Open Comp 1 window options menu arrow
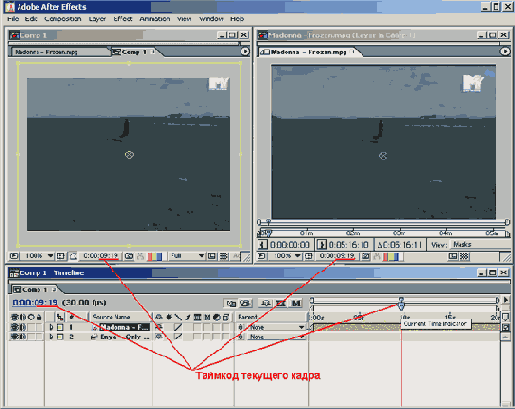515x409 pixels. [245, 51]
